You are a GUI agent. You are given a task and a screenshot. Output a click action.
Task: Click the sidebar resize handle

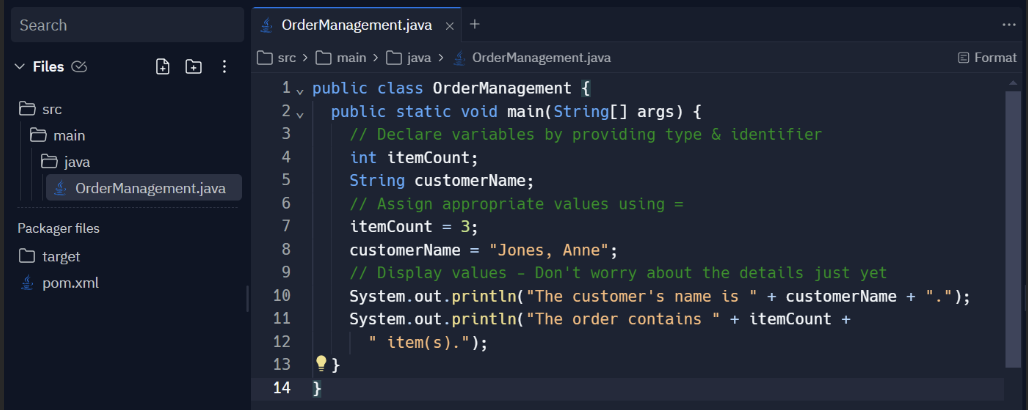tap(248, 298)
